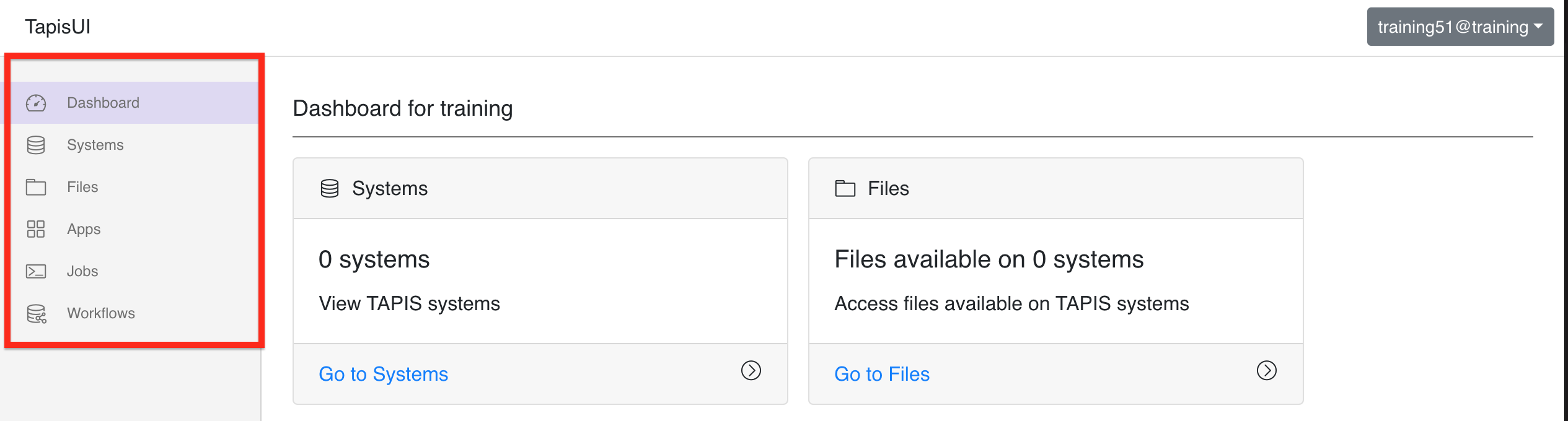
Task: Click the Apps grid icon in sidebar
Action: point(36,229)
